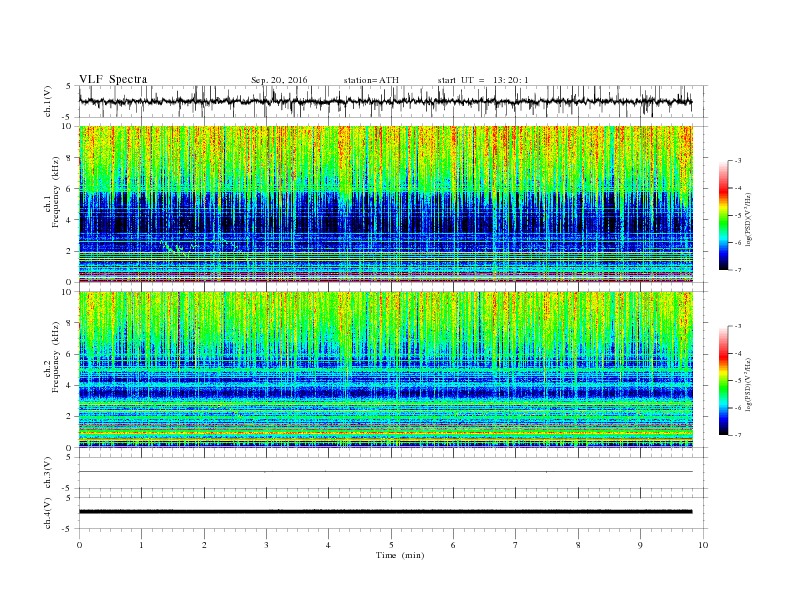This screenshot has width=792, height=612.
Task: Click the "station=ATH" header text
Action: pyautogui.click(x=371, y=80)
